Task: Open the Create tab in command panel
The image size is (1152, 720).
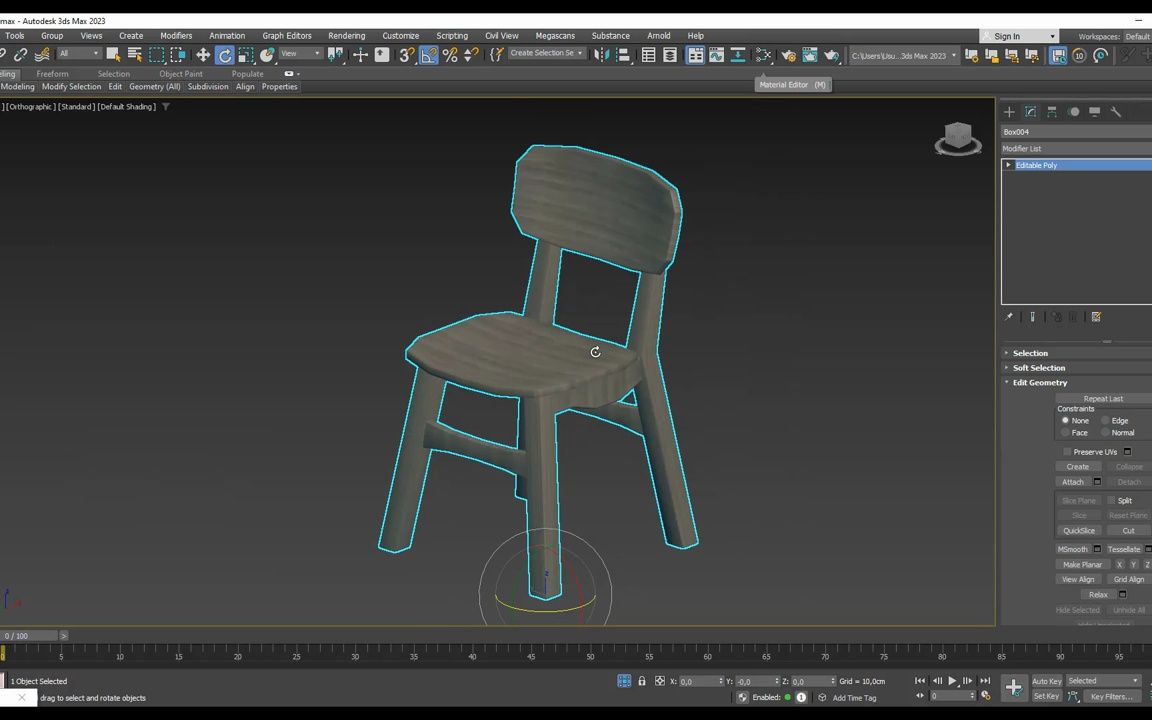Action: point(1009,112)
